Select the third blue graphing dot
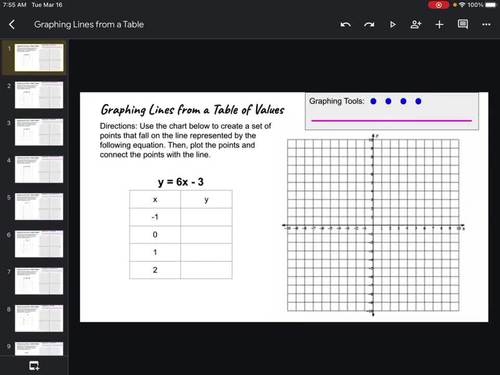The height and width of the screenshot is (375, 500). pos(403,101)
